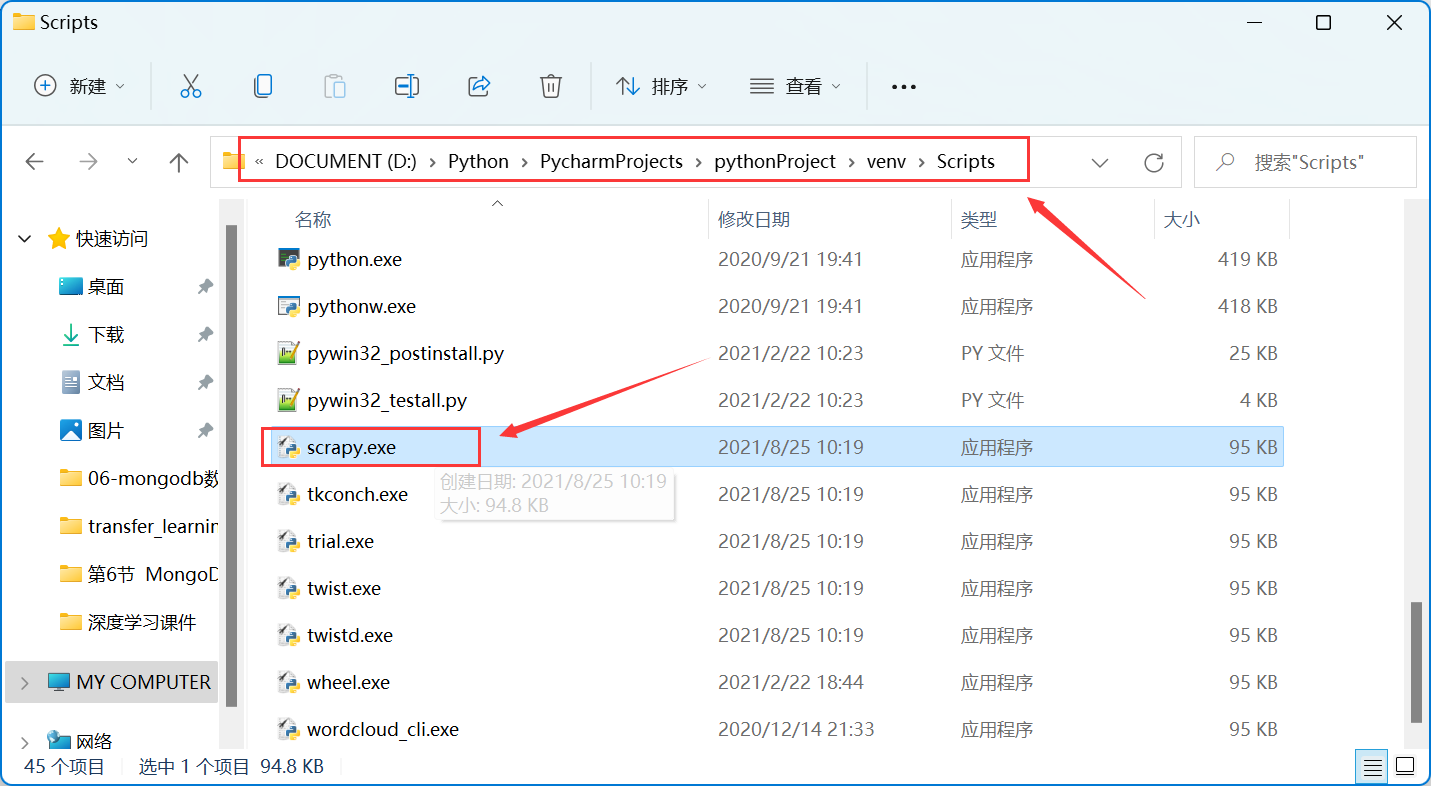1431x786 pixels.
Task: Open recent locations dropdown chevron
Action: point(133,162)
